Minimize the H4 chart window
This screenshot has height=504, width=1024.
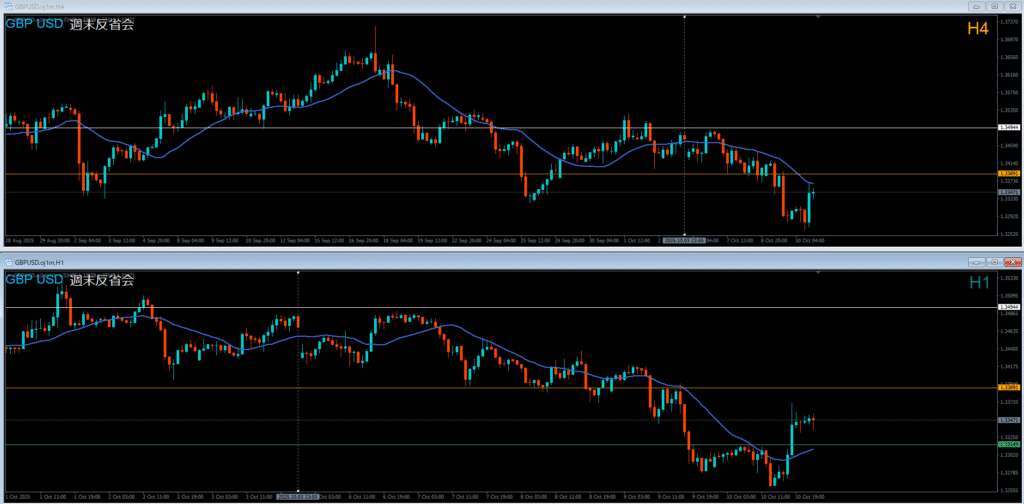pos(975,7)
